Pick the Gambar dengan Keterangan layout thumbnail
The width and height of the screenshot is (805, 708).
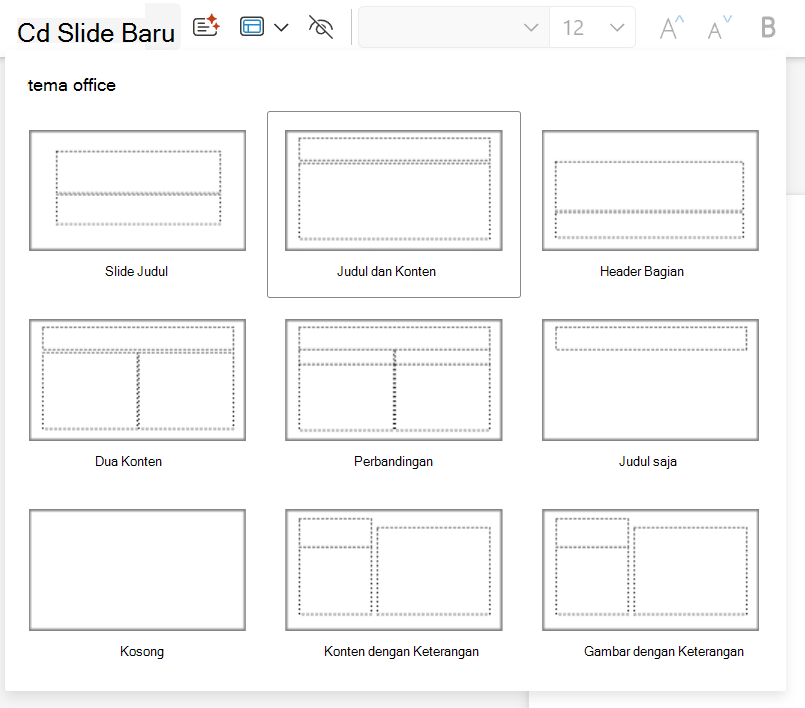[650, 570]
